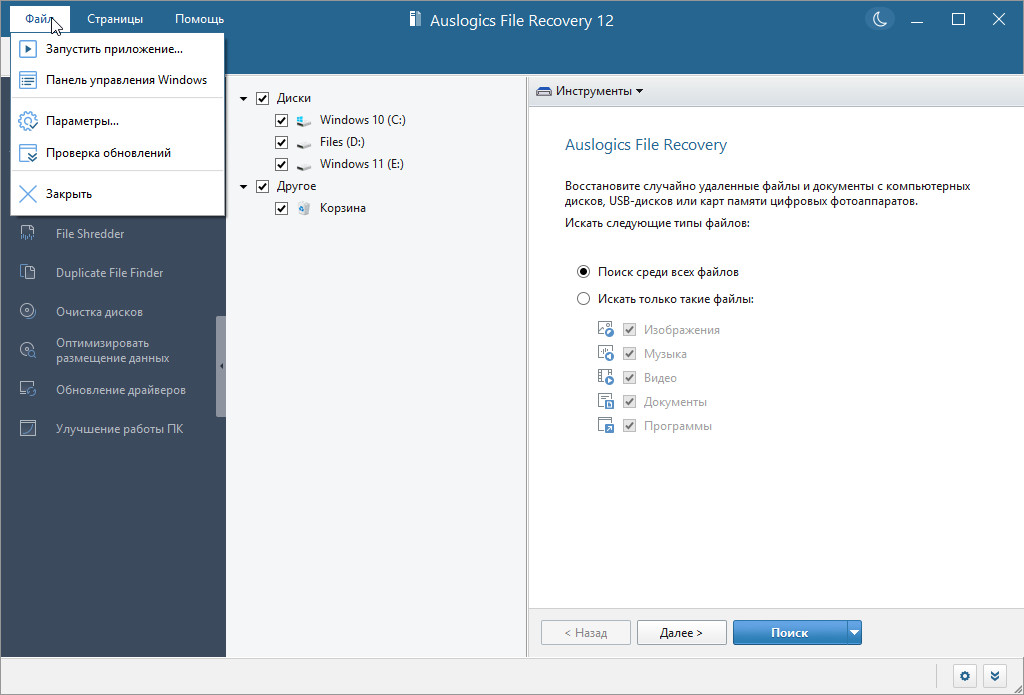Click the settings gear in status bar
The height and width of the screenshot is (695, 1024).
(x=965, y=676)
